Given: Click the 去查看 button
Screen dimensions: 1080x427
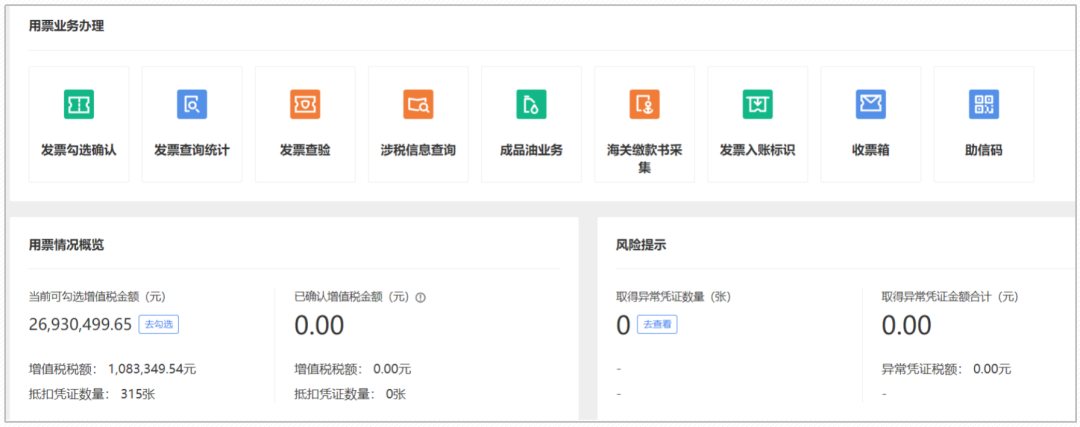Looking at the screenshot, I should [657, 324].
